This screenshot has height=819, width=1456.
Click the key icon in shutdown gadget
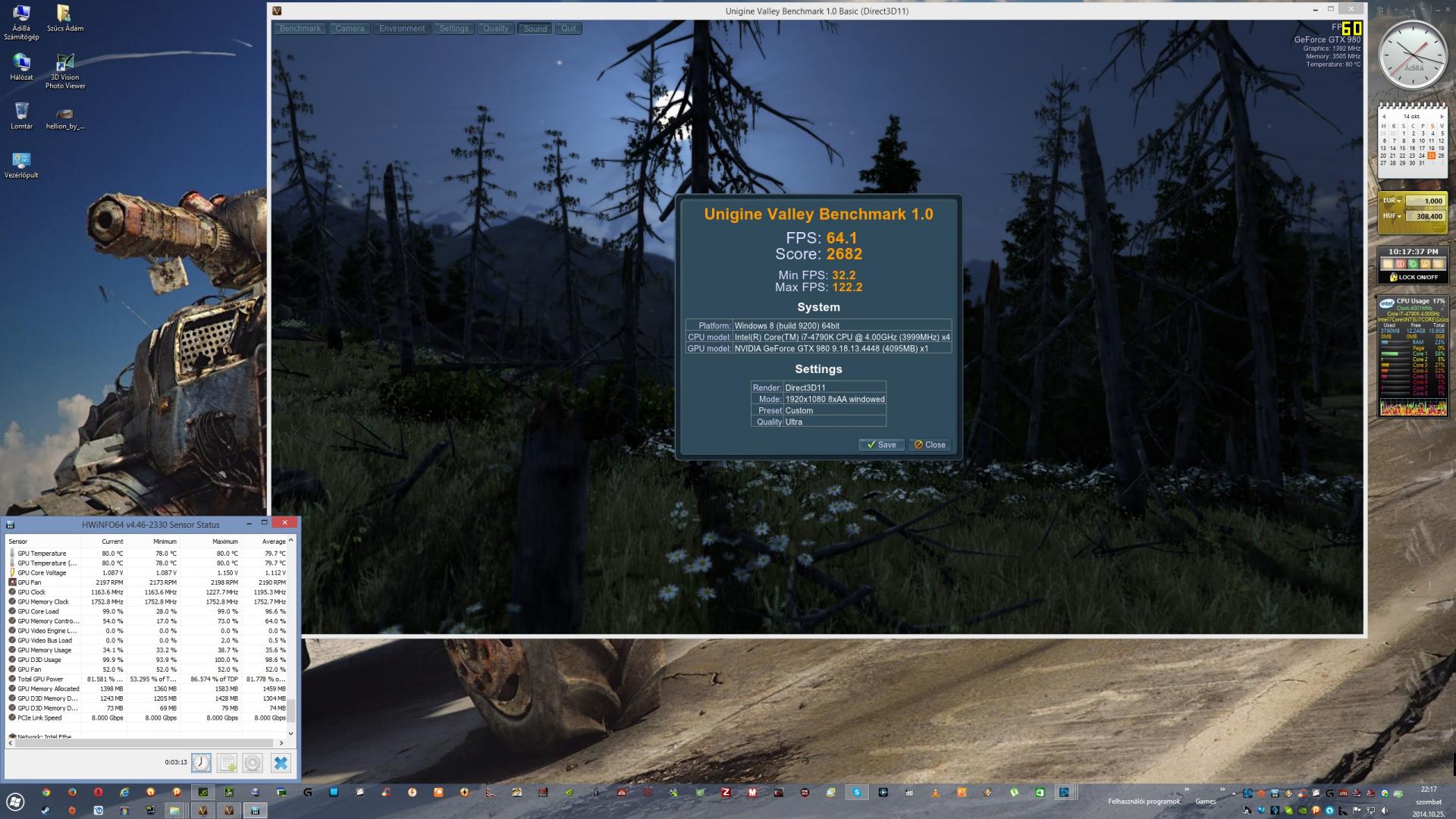pyautogui.click(x=1426, y=264)
